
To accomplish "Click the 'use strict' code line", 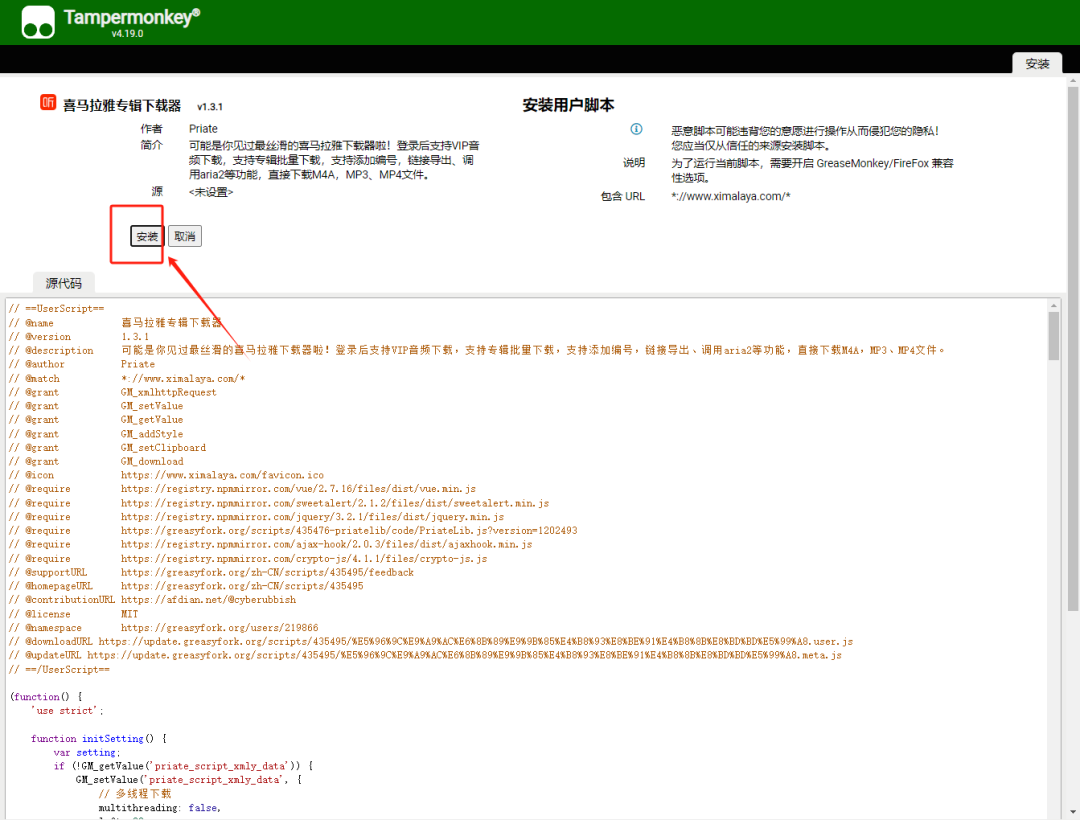I will pyautogui.click(x=67, y=711).
